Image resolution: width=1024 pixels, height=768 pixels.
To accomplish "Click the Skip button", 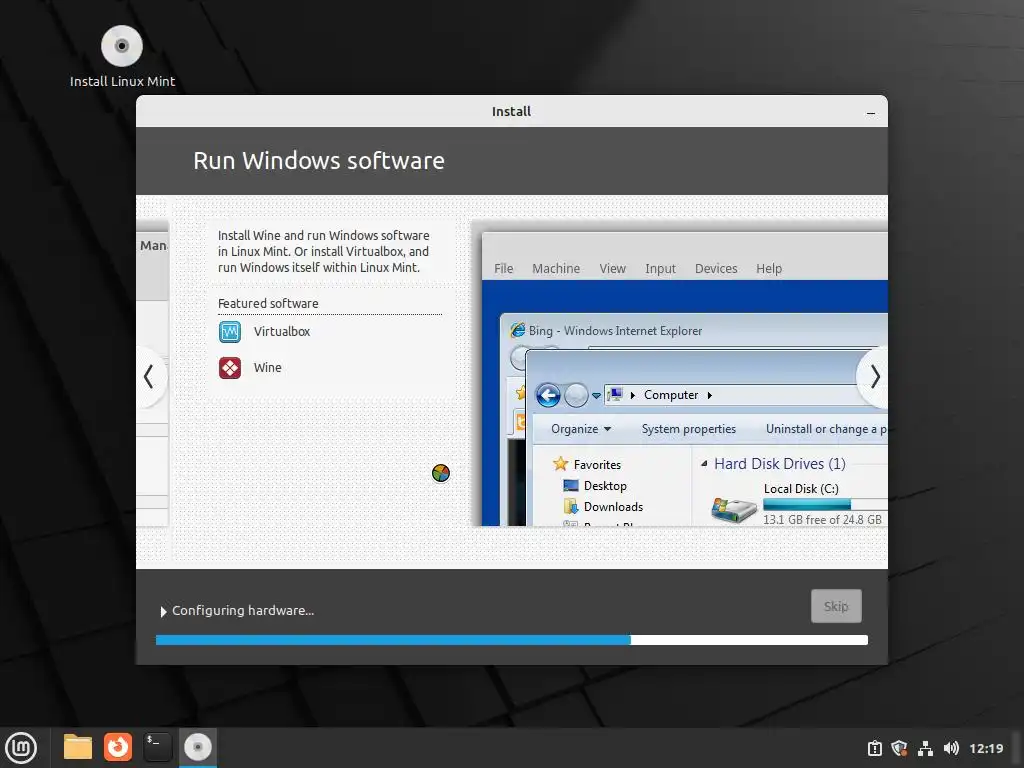I will 836,606.
